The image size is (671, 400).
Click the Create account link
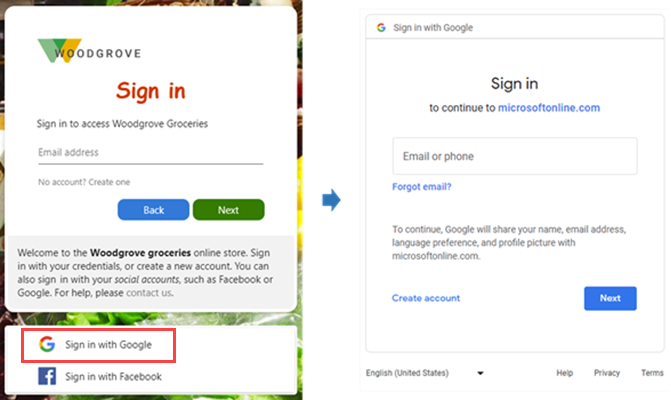click(x=426, y=298)
